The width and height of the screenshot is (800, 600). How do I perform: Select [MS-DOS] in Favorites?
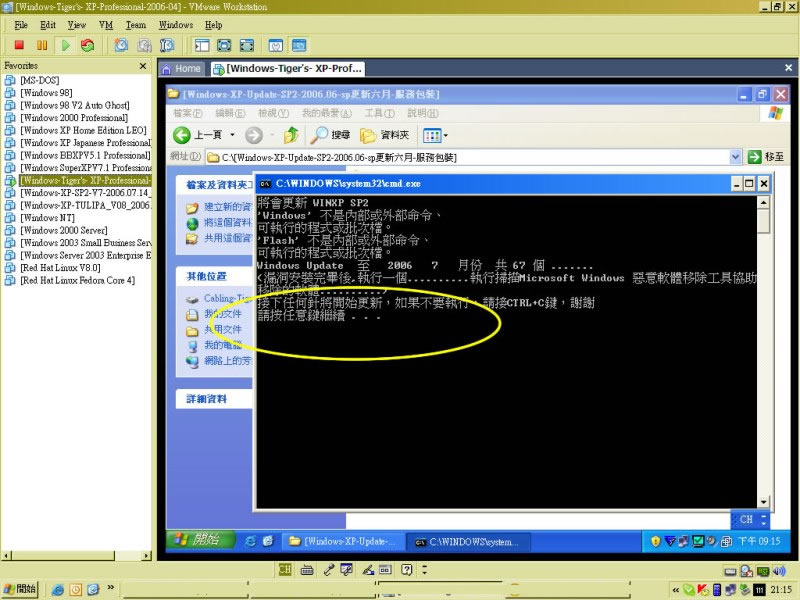(40, 80)
